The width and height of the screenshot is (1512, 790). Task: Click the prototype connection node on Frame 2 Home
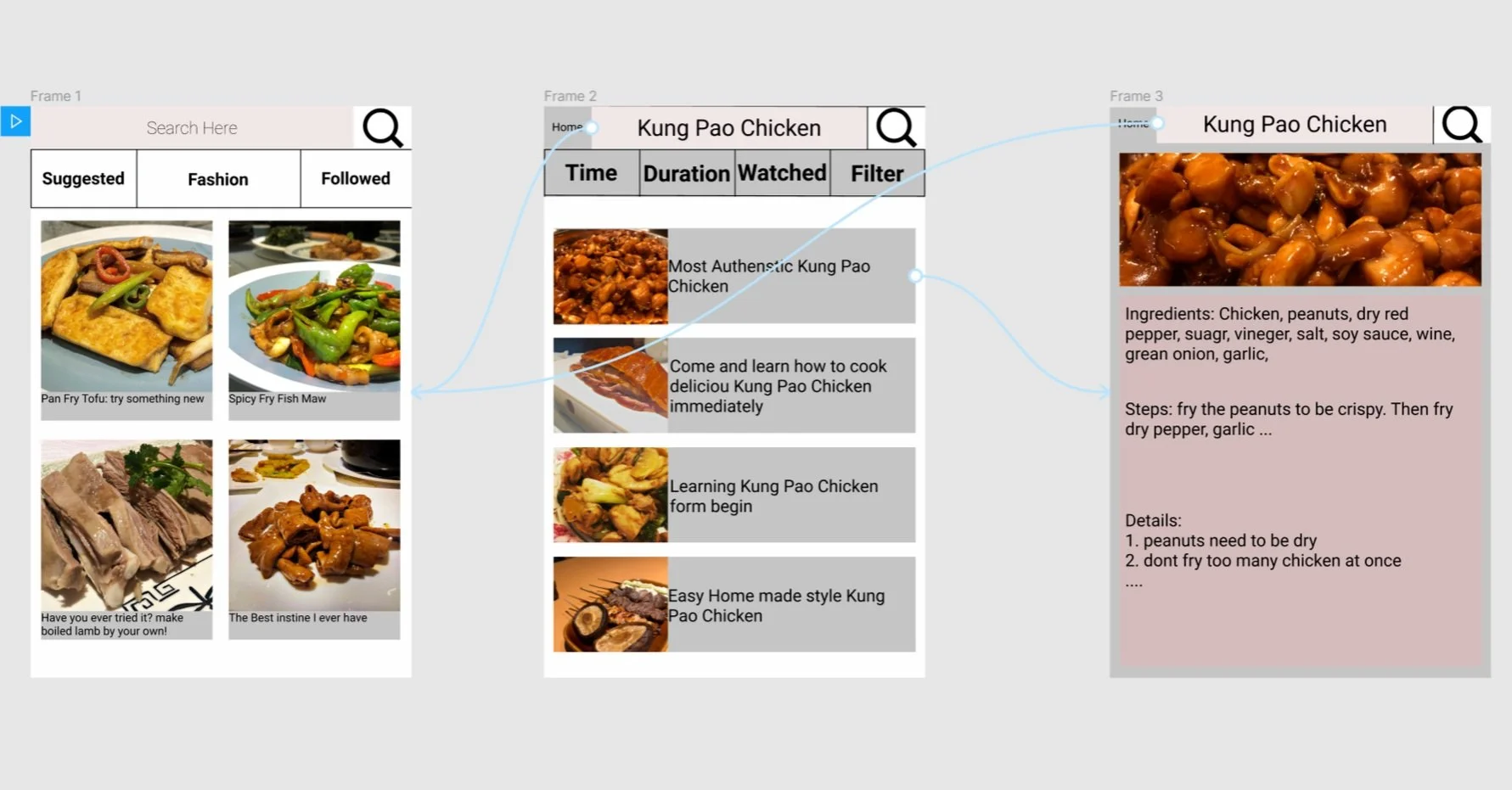pyautogui.click(x=591, y=128)
